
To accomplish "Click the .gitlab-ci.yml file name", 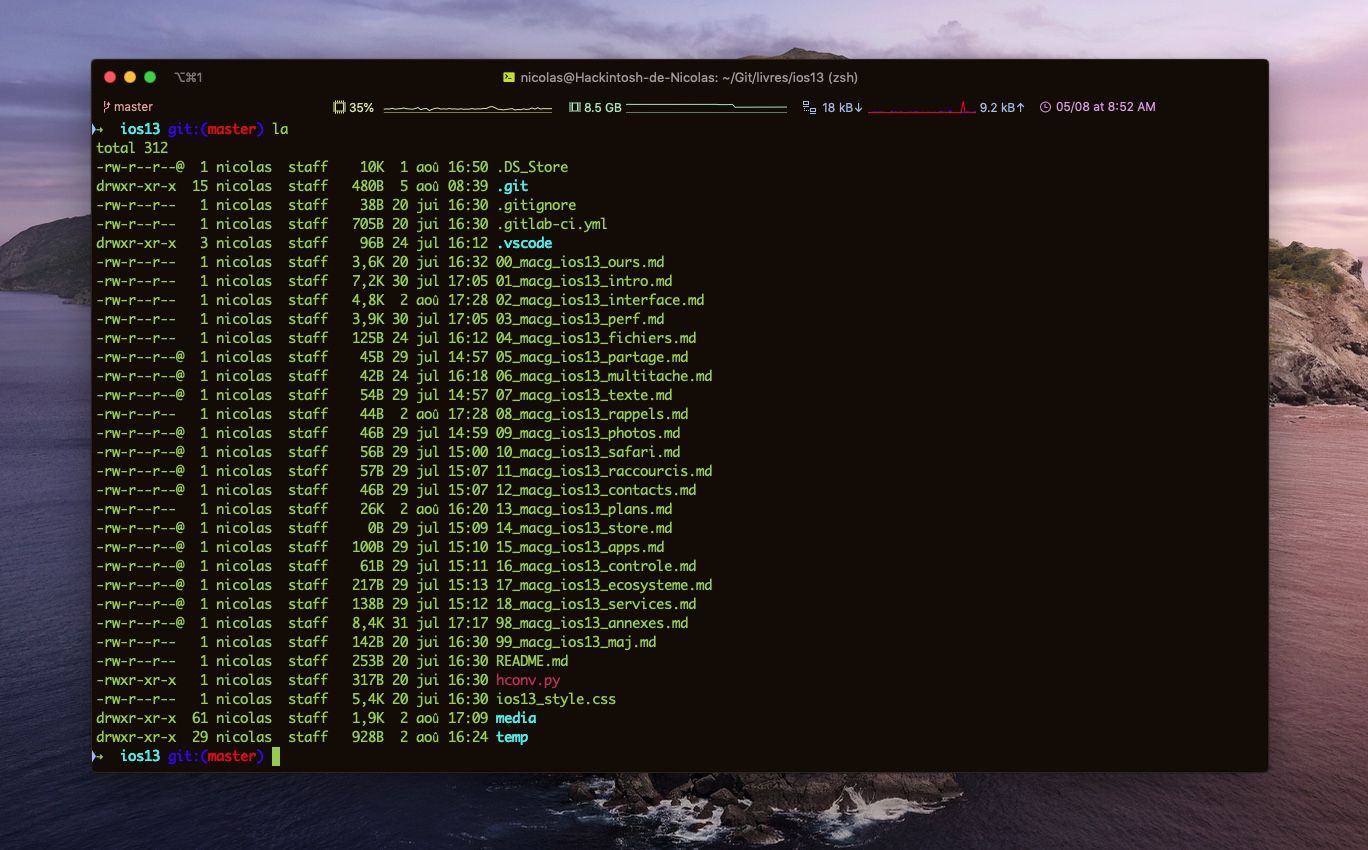I will click(552, 224).
